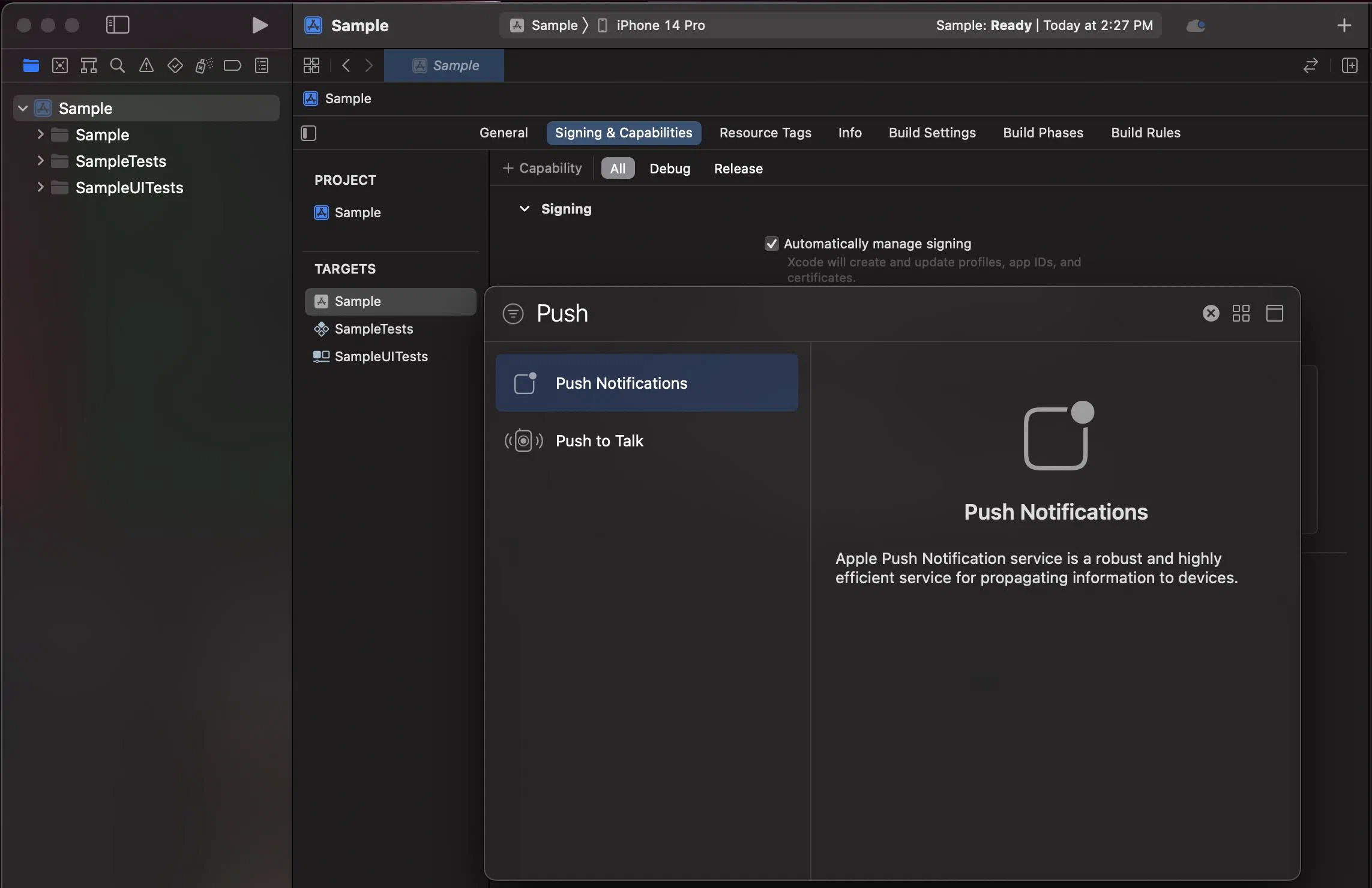
Task: Expand the SampleUITests folder
Action: coord(40,187)
